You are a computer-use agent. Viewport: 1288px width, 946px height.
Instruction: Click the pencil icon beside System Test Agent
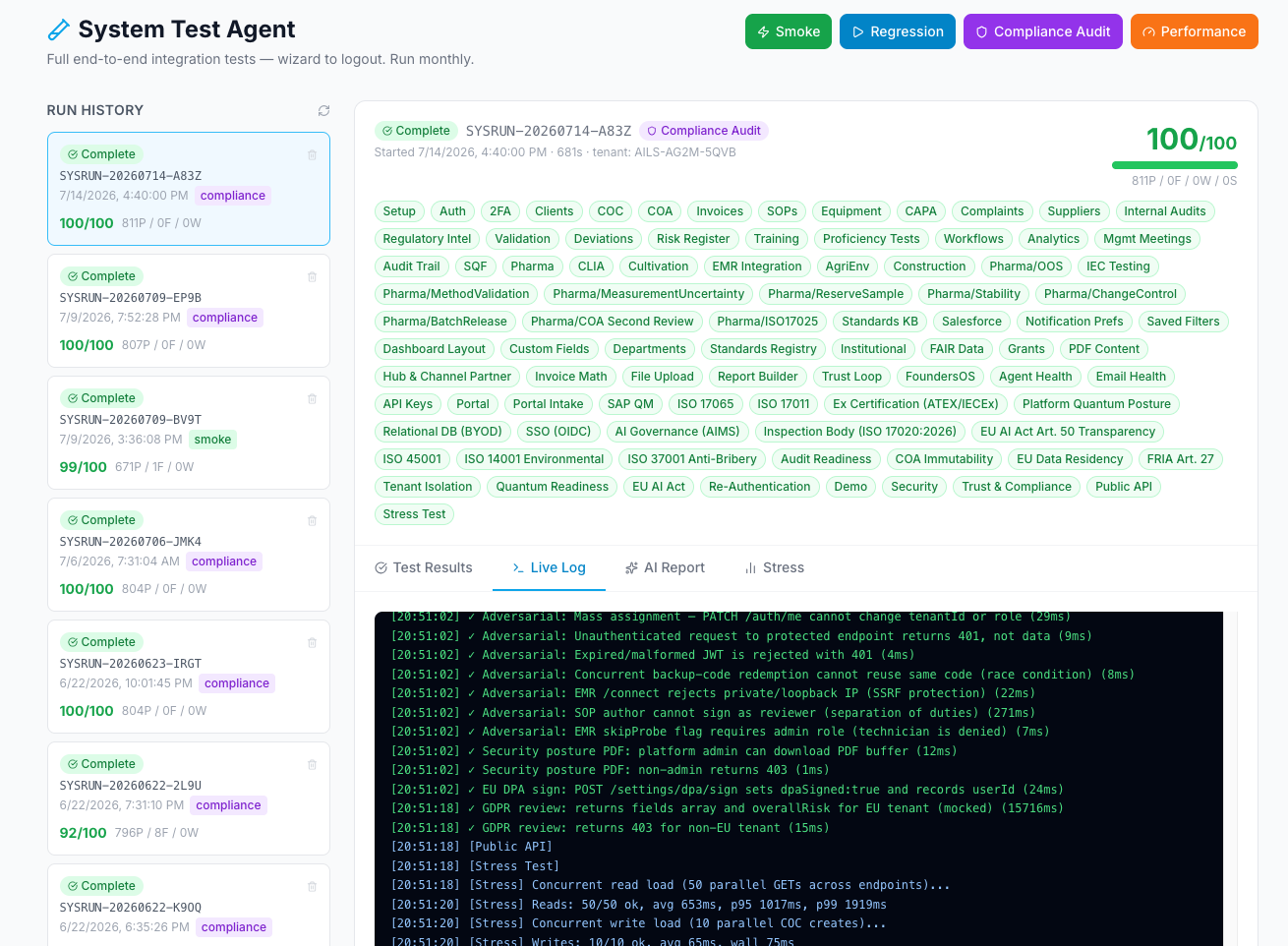pyautogui.click(x=59, y=30)
